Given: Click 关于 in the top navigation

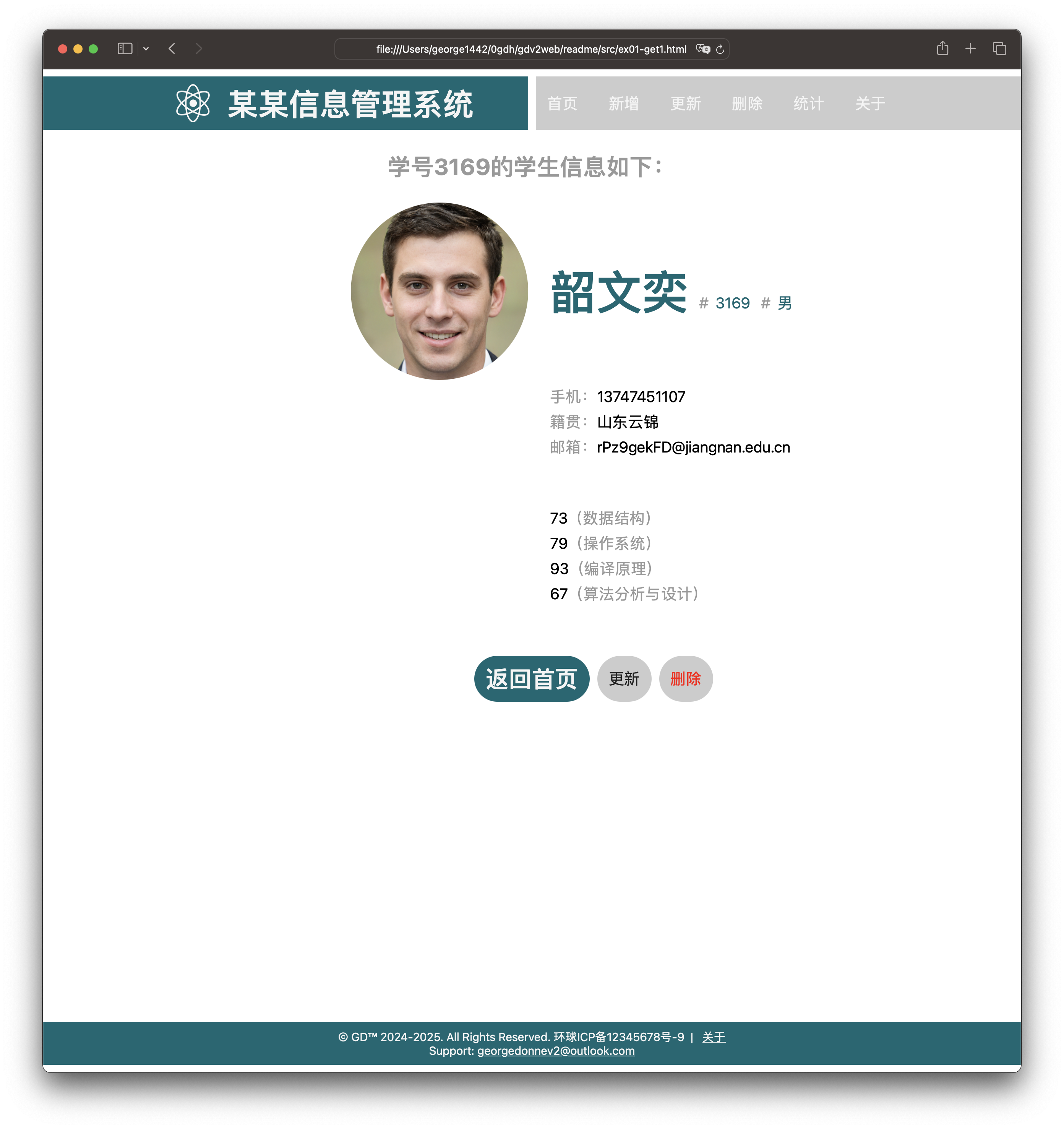Looking at the screenshot, I should (870, 103).
